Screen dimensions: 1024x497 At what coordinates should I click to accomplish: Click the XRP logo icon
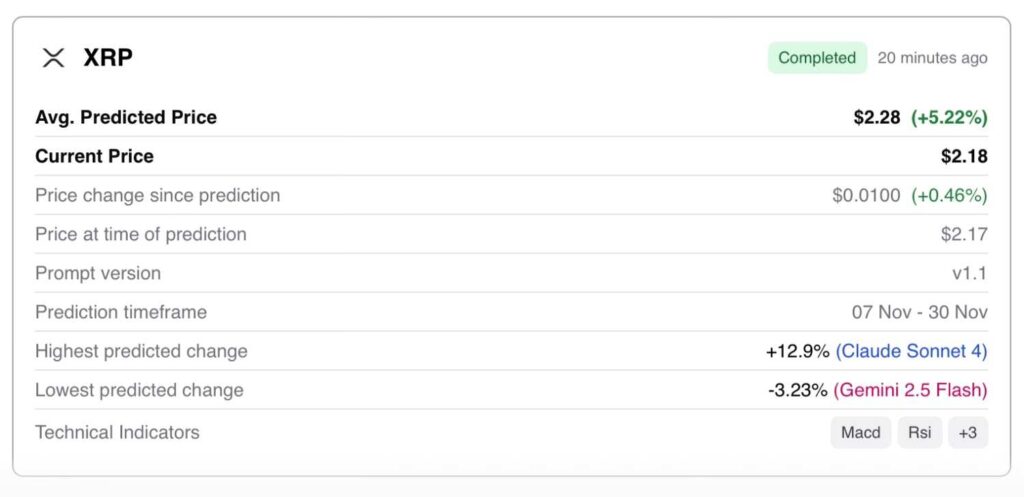click(53, 58)
